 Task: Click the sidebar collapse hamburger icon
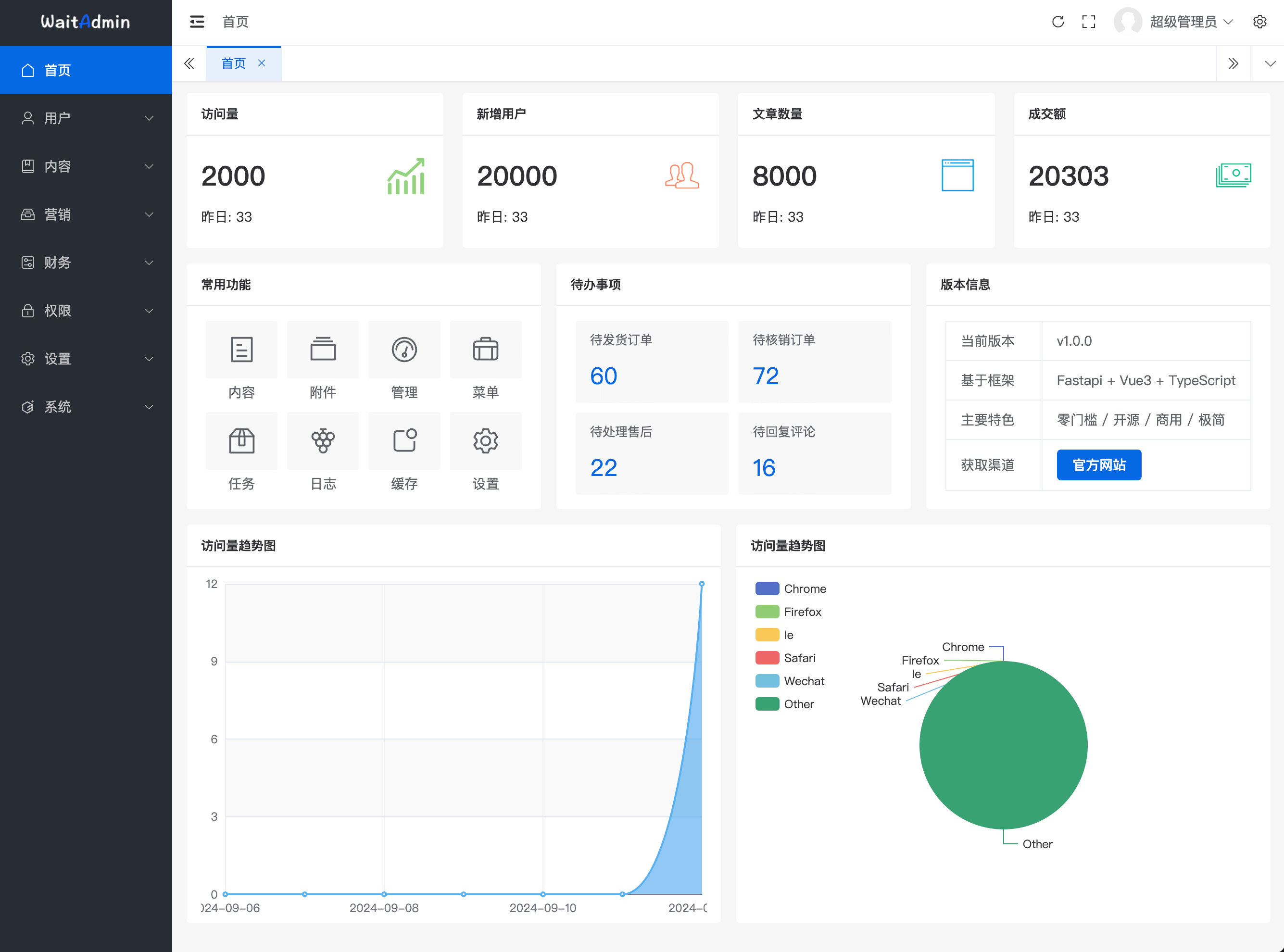197,22
